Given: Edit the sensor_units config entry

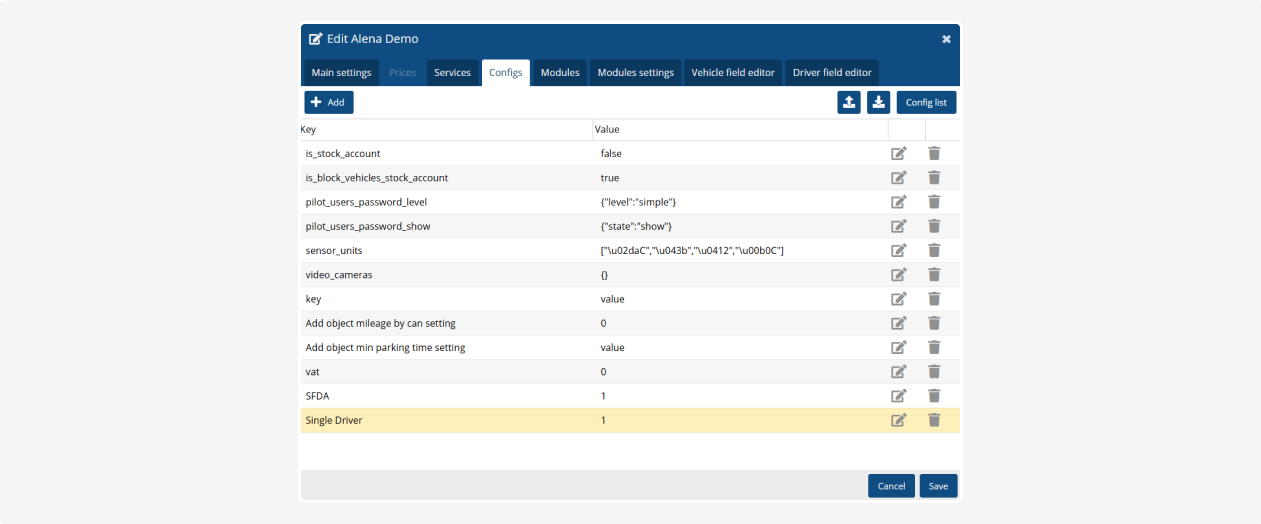Looking at the screenshot, I should [898, 250].
